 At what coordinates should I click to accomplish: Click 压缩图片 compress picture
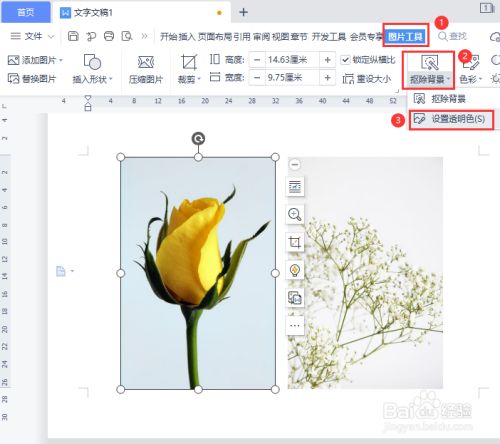click(146, 69)
